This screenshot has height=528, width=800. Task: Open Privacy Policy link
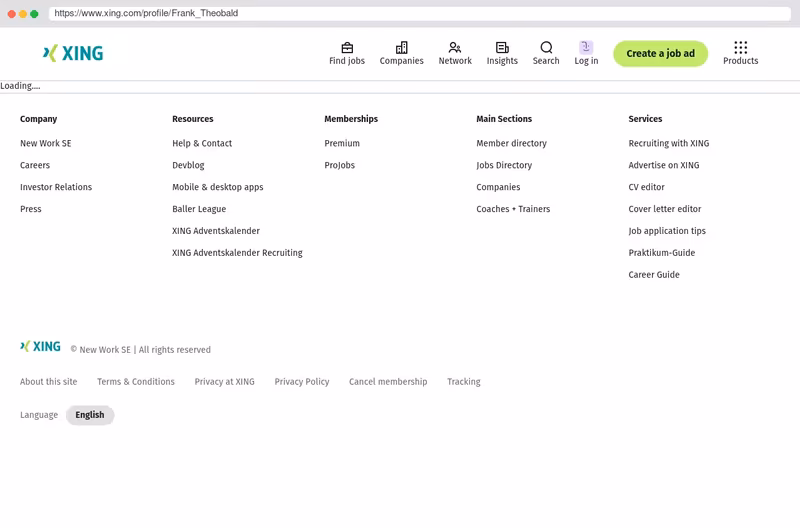point(302,382)
